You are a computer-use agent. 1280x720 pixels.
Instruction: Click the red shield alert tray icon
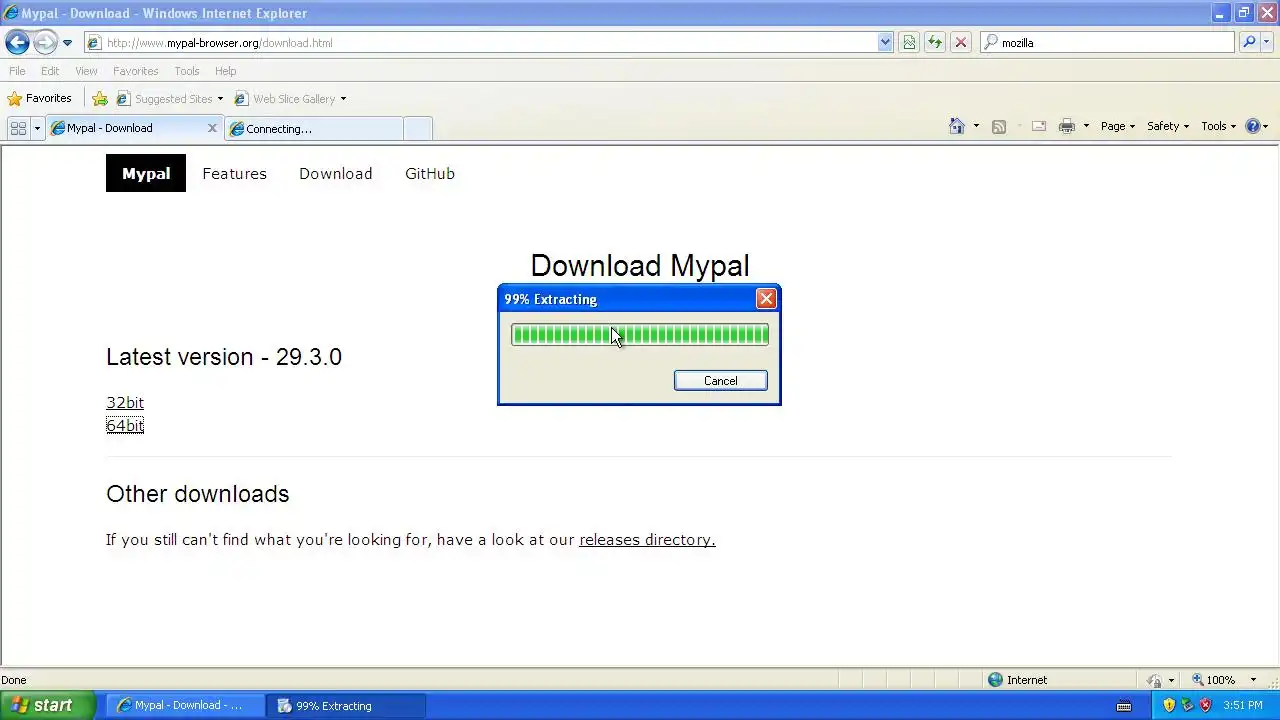(1205, 705)
